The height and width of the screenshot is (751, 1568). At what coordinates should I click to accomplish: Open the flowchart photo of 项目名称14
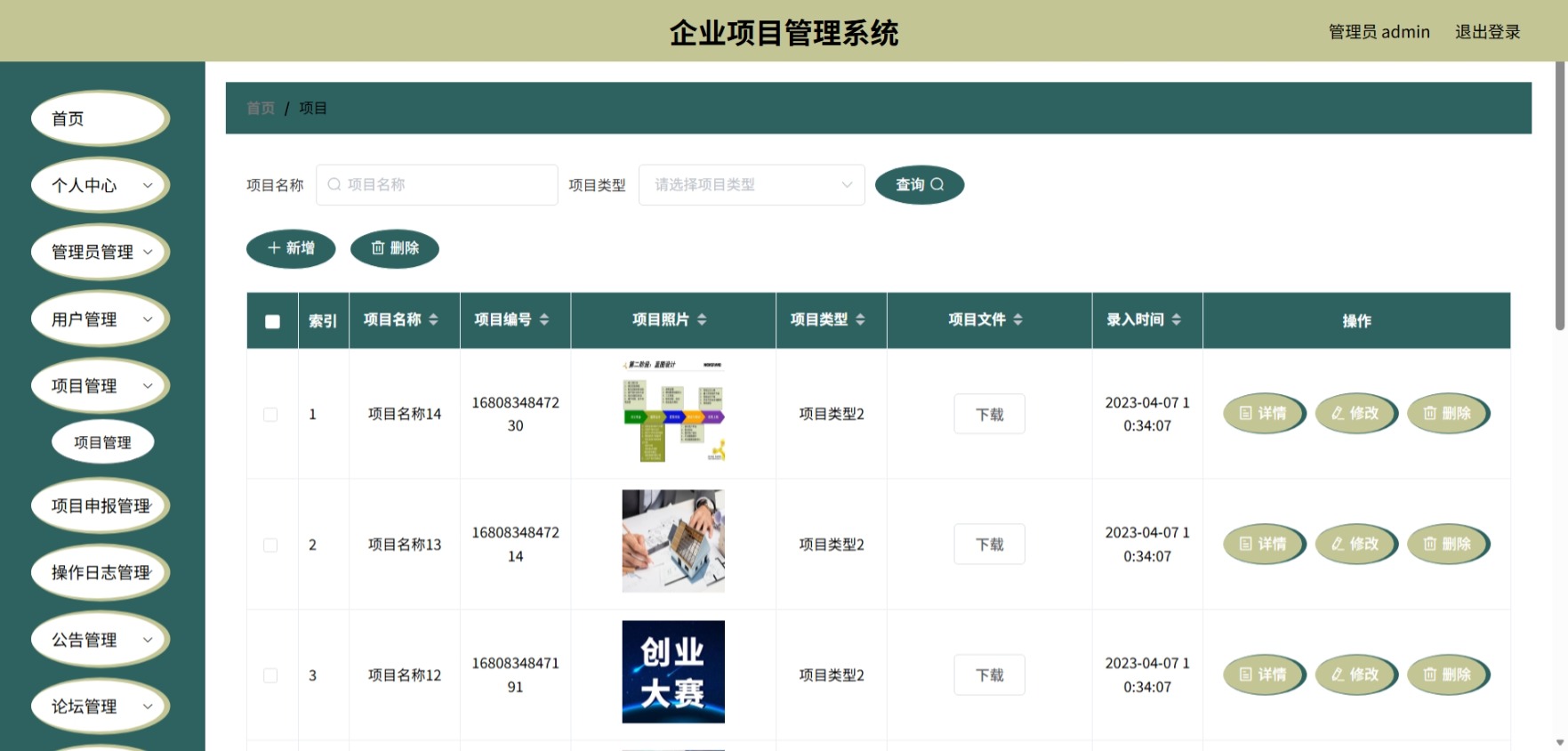click(673, 410)
